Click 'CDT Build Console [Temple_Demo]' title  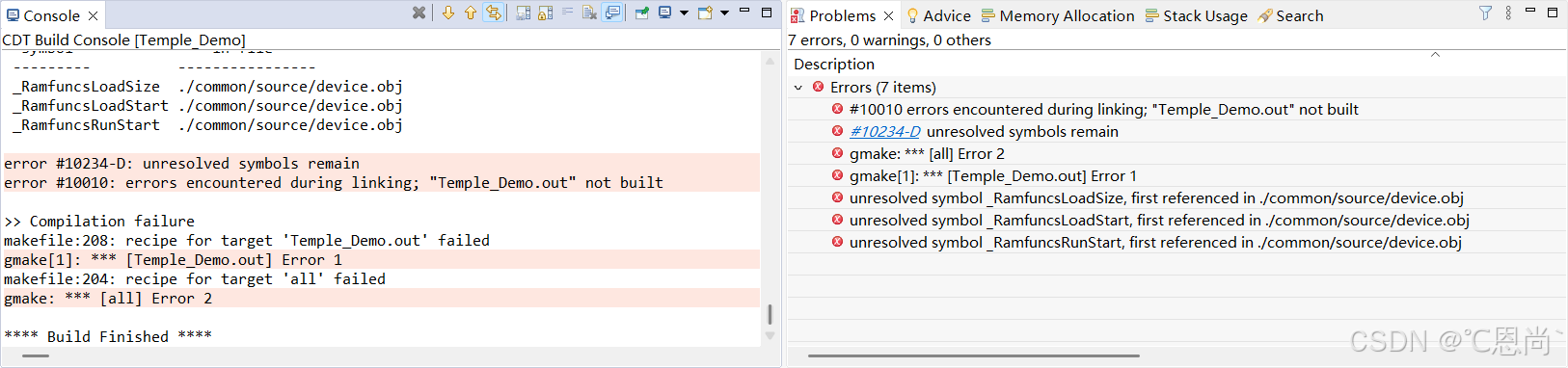coord(123,39)
